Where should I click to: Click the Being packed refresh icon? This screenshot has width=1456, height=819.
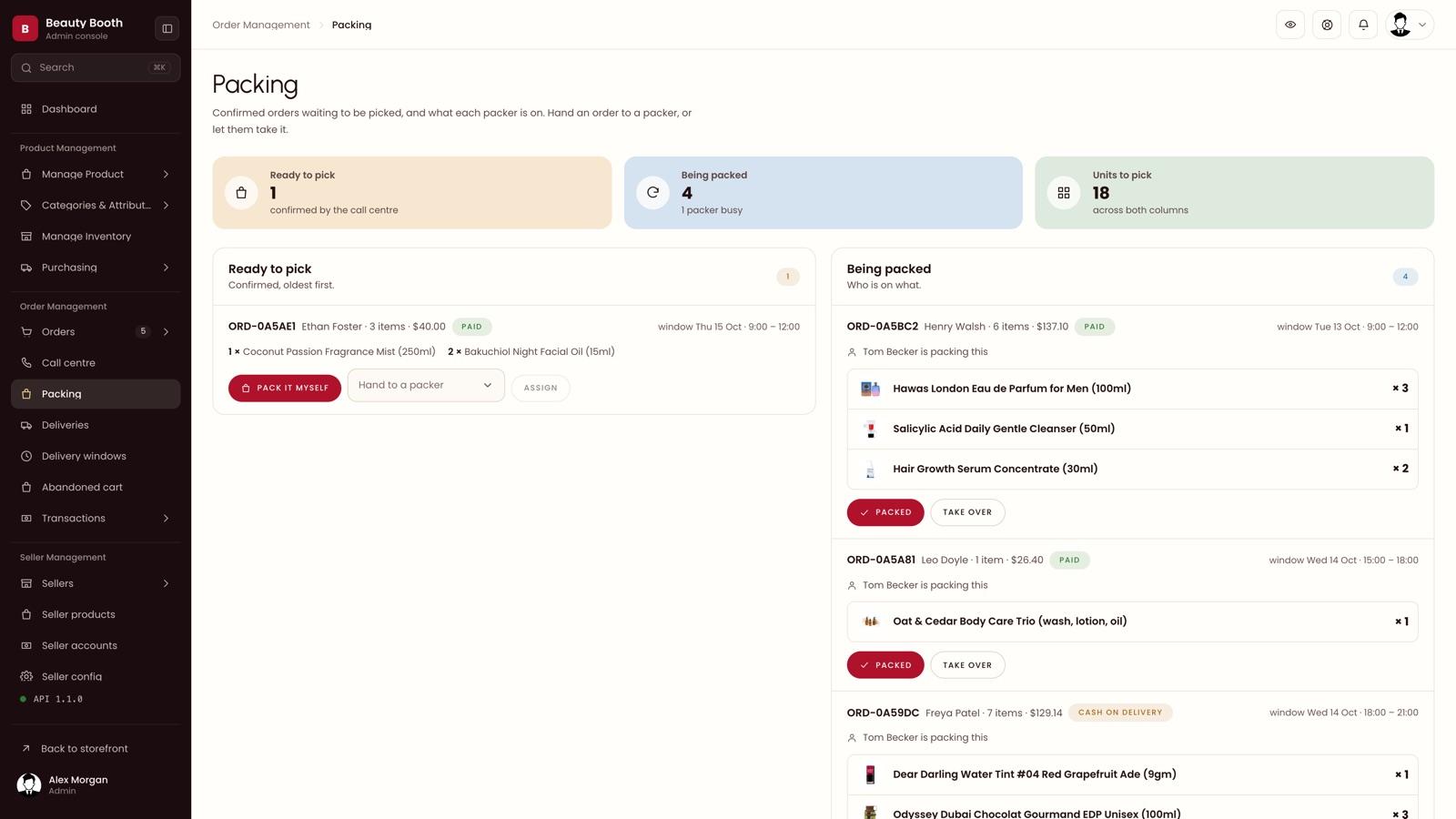(652, 193)
